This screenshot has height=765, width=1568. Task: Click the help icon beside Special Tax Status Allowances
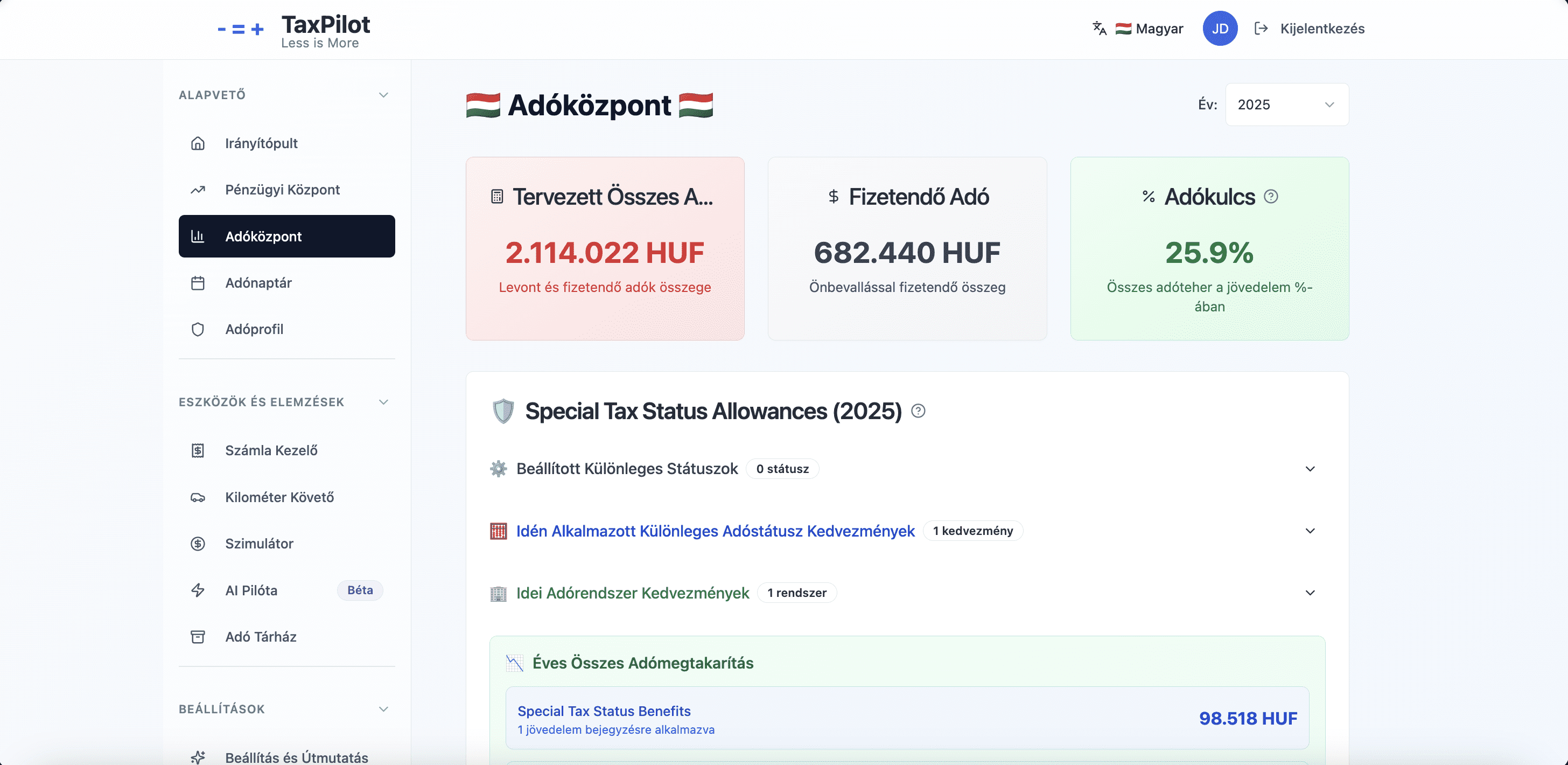[x=918, y=411]
